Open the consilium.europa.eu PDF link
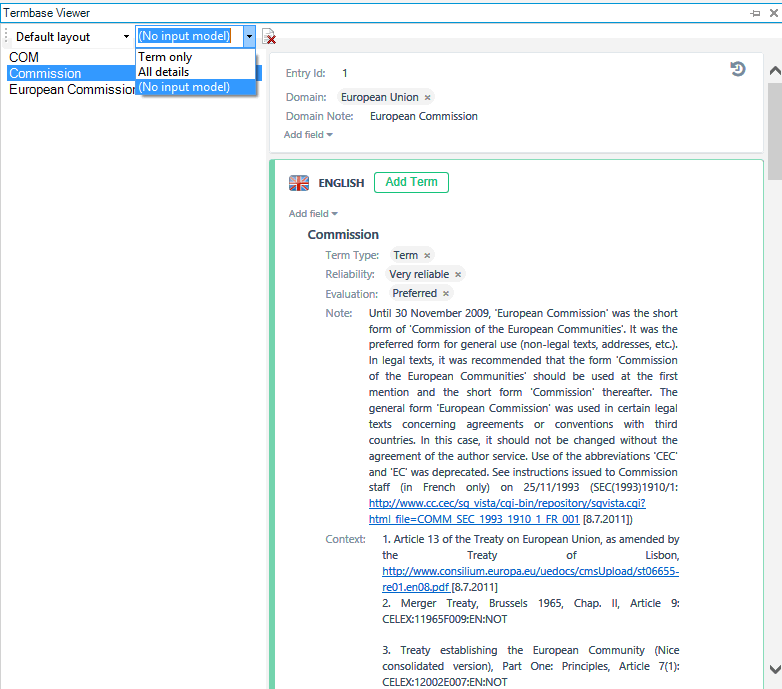Viewport: 782px width, 689px height. pos(531,579)
